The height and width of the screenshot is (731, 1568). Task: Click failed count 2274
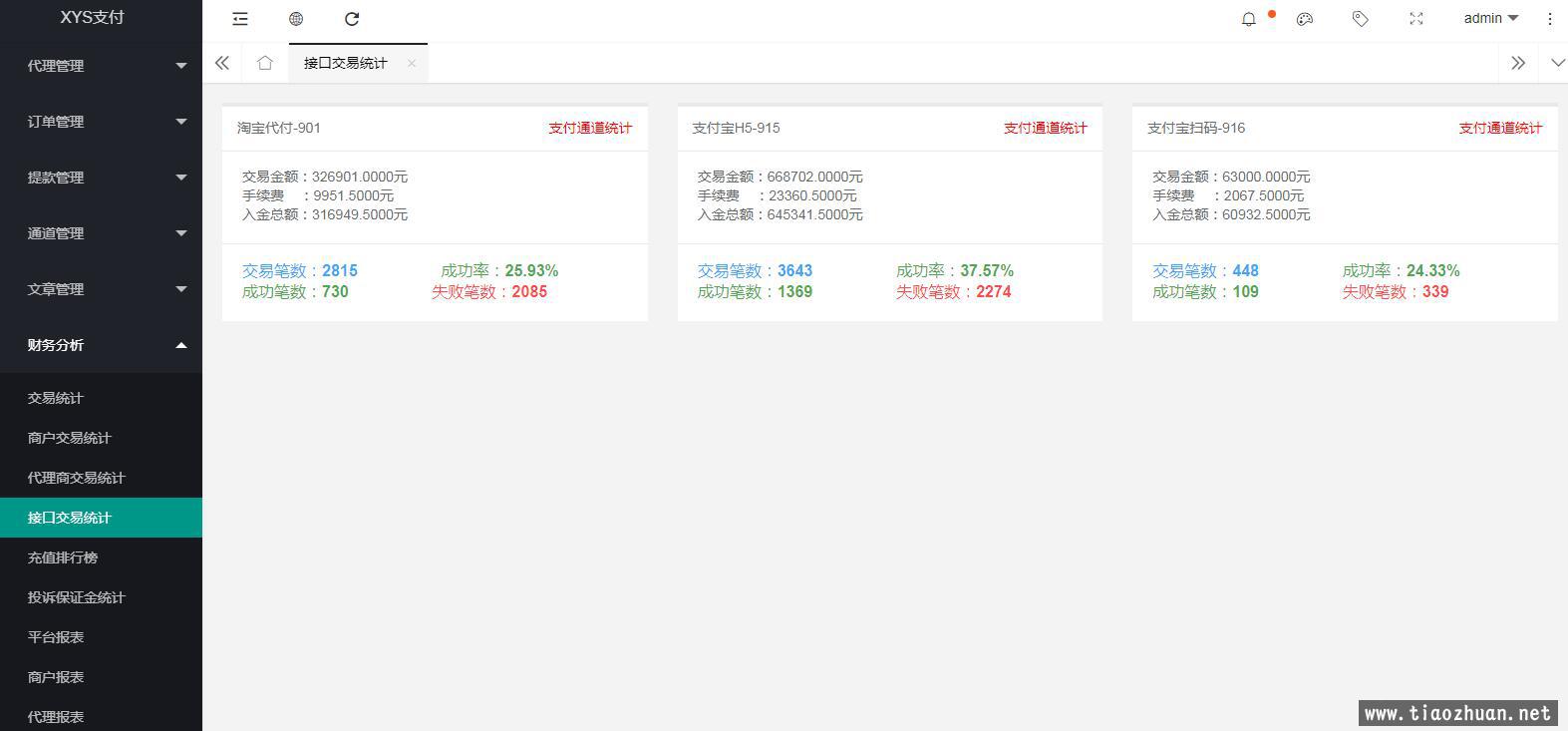coord(994,291)
